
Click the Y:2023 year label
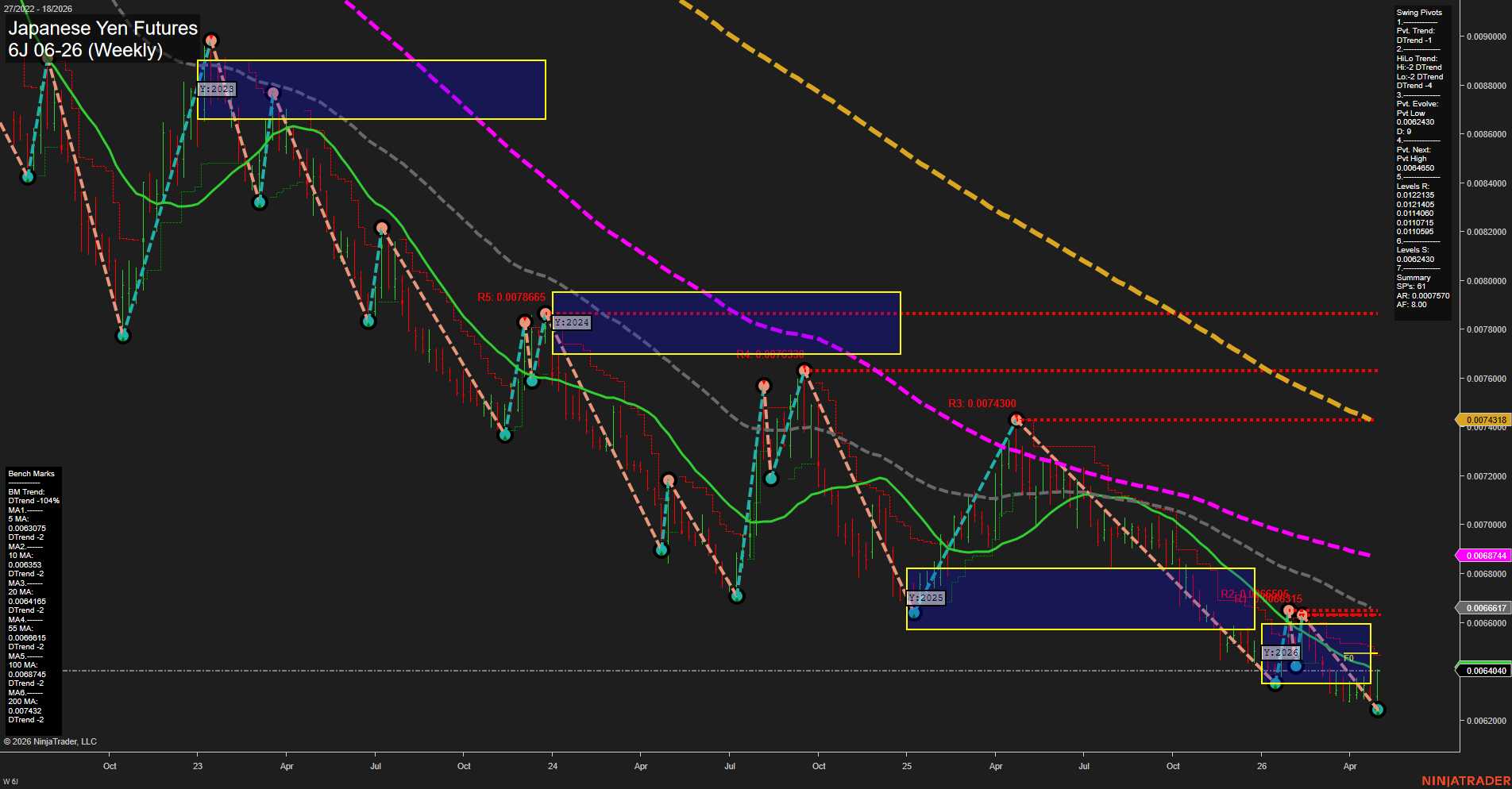[x=217, y=89]
